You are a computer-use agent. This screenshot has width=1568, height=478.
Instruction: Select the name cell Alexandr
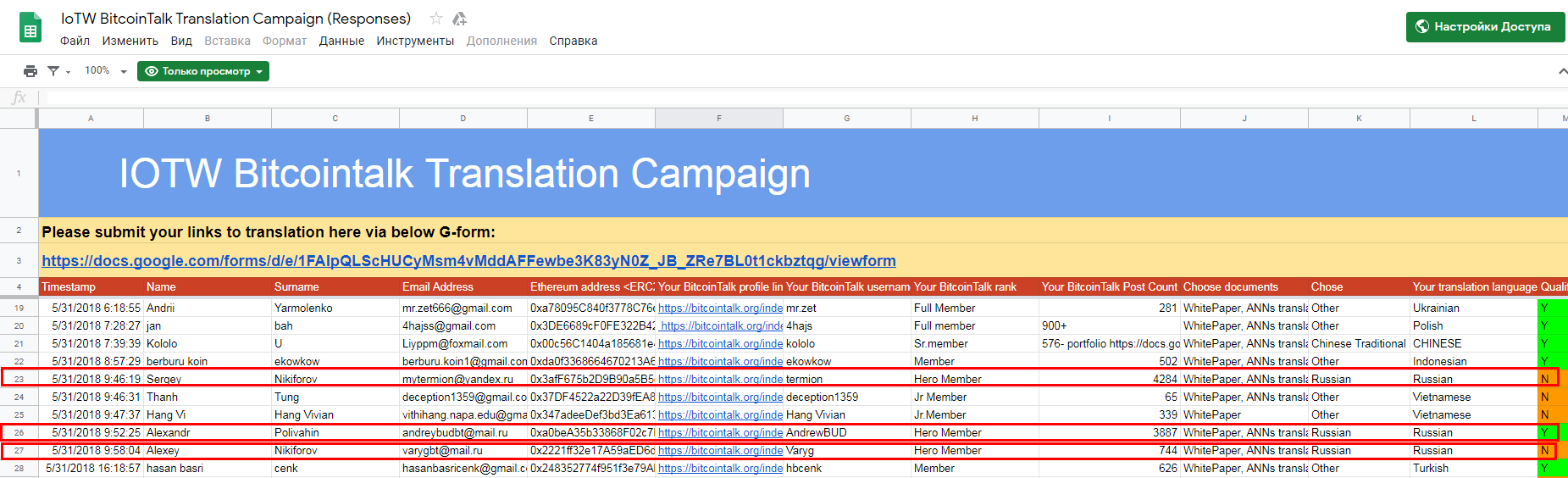pyautogui.click(x=208, y=432)
